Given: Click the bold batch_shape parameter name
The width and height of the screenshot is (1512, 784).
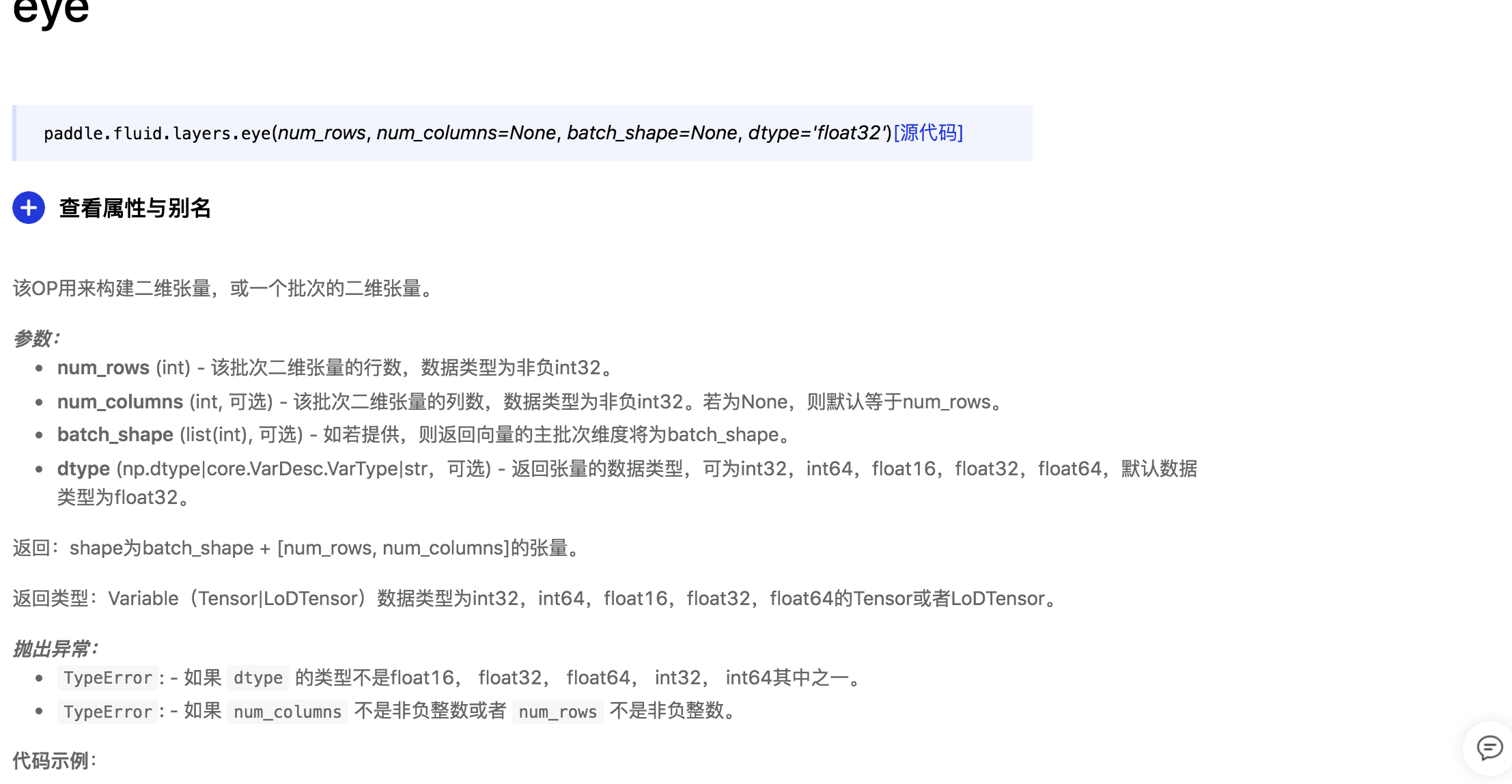Looking at the screenshot, I should tap(115, 435).
